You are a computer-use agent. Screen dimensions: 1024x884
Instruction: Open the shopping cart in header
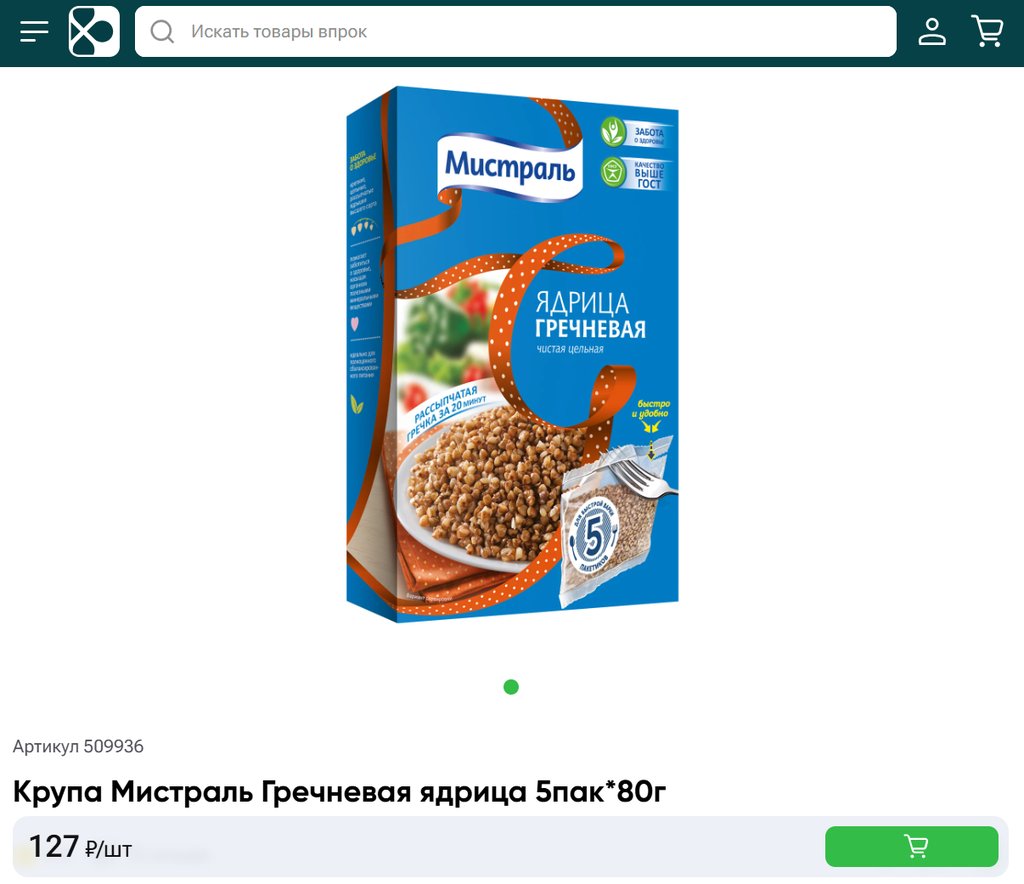click(x=988, y=31)
